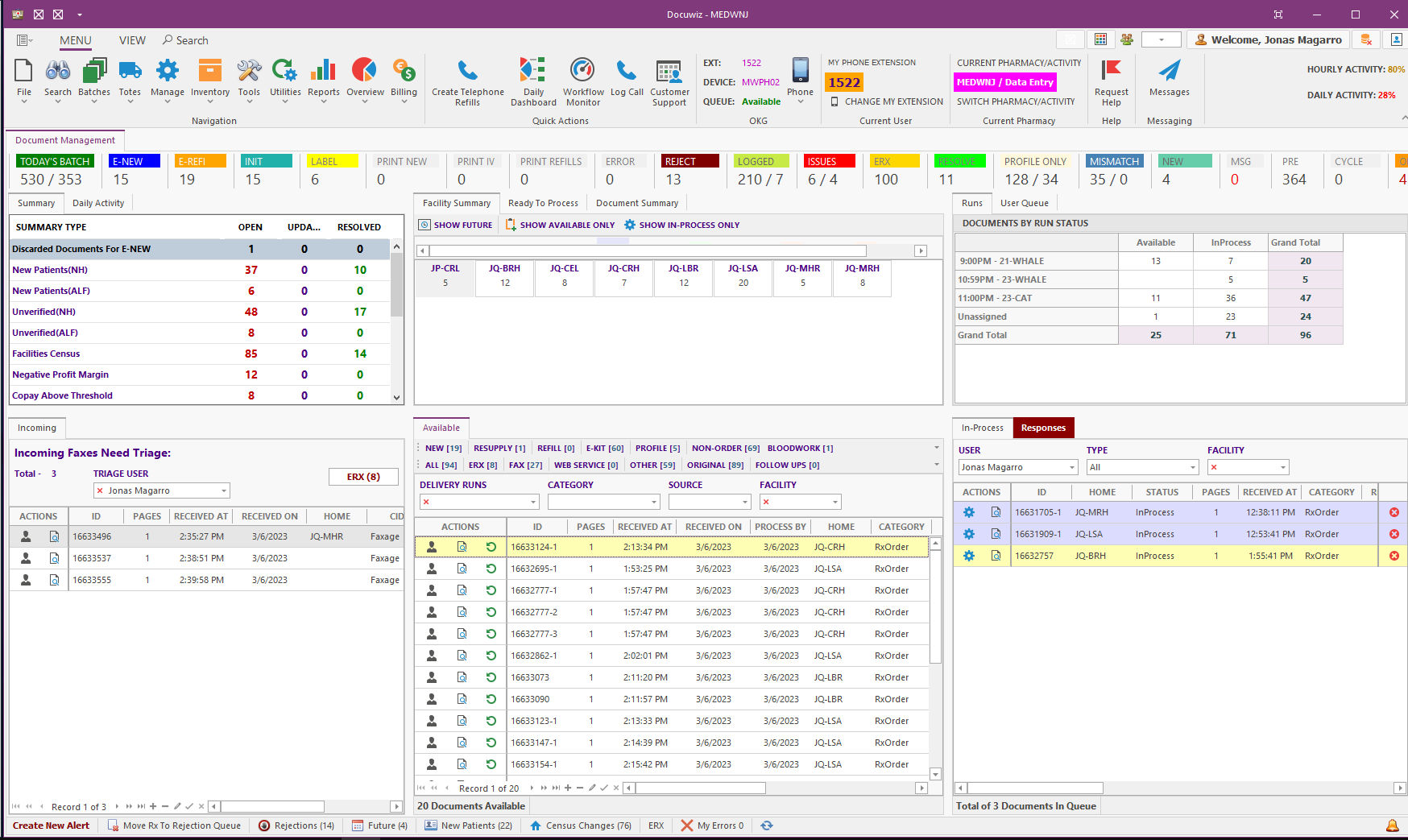Open Census Changes (76)
This screenshot has width=1408, height=840.
(581, 826)
